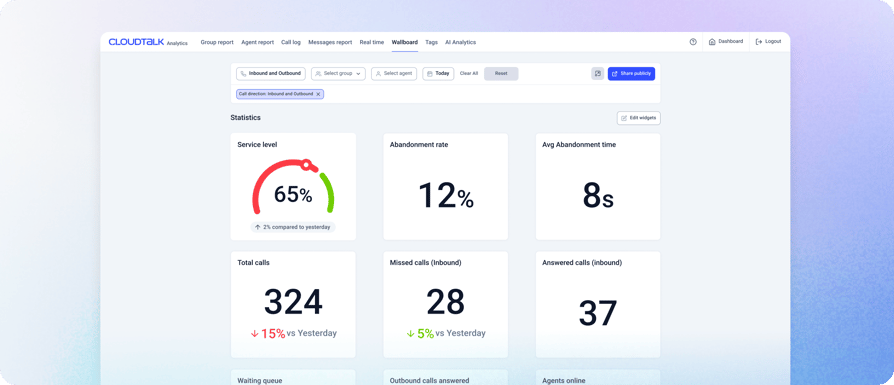Viewport: 894px width, 385px height.
Task: Open the Tags tab
Action: 432,42
